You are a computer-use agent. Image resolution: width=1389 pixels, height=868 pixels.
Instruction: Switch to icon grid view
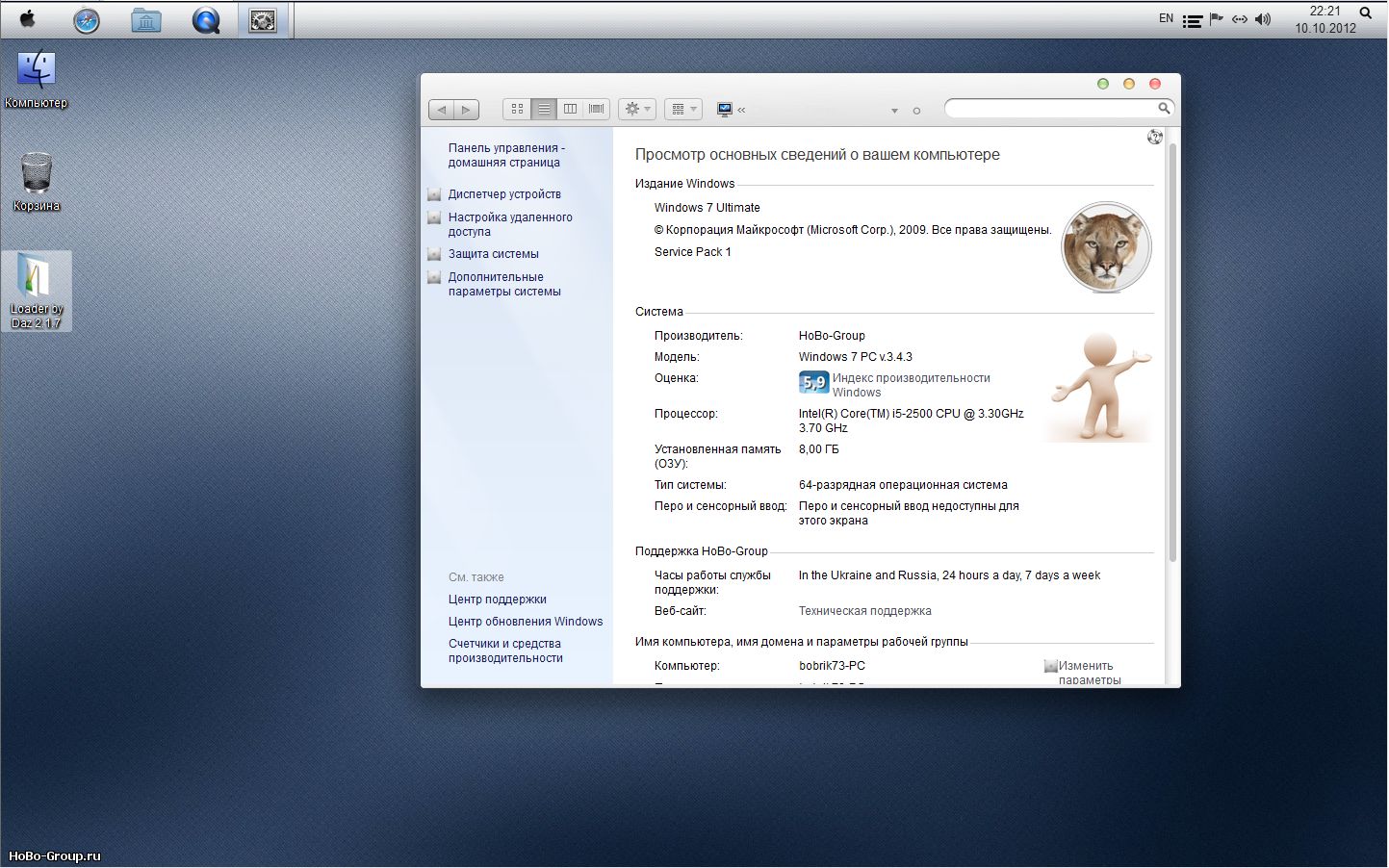point(517,109)
